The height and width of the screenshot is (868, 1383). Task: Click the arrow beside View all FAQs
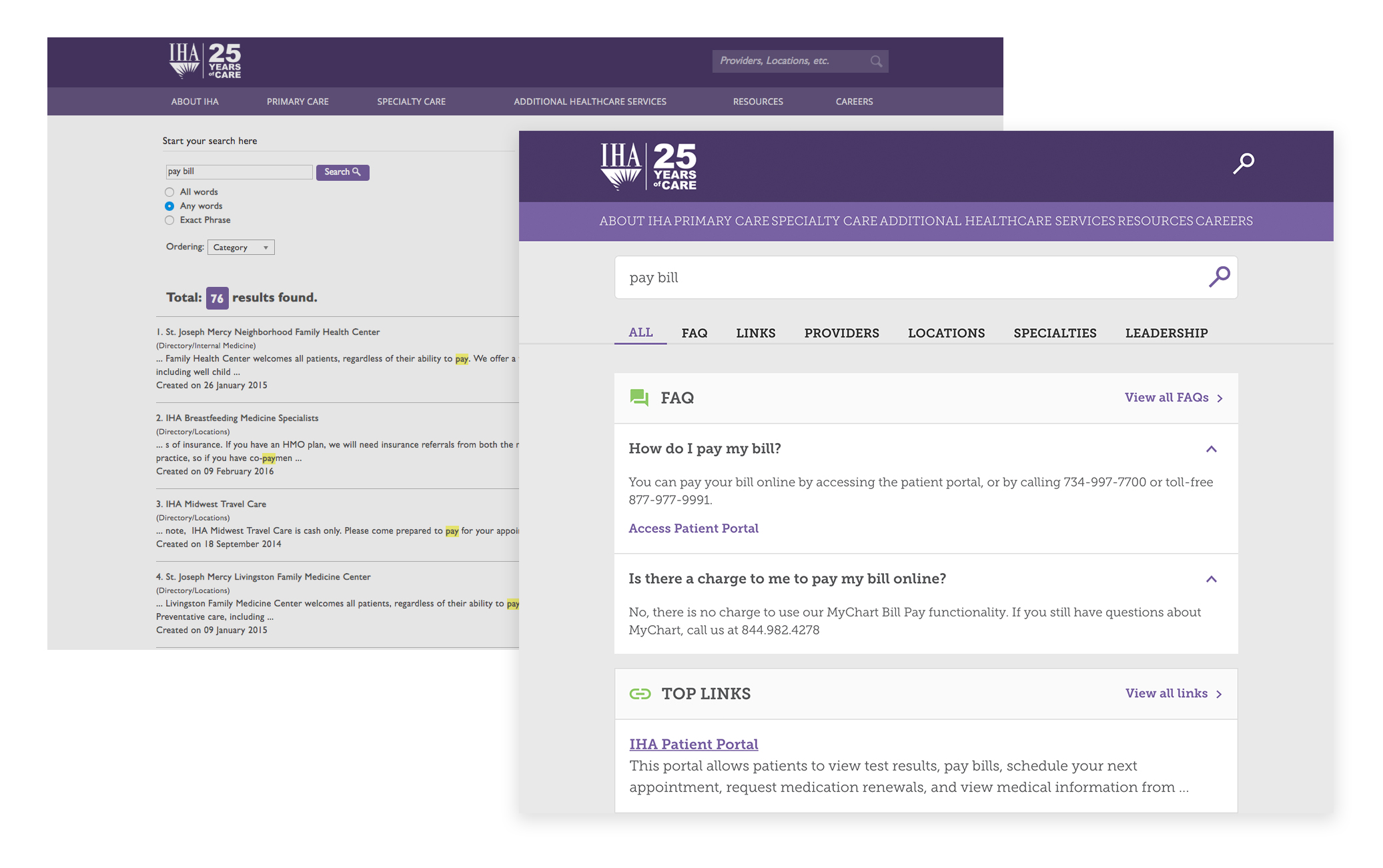[x=1220, y=398]
